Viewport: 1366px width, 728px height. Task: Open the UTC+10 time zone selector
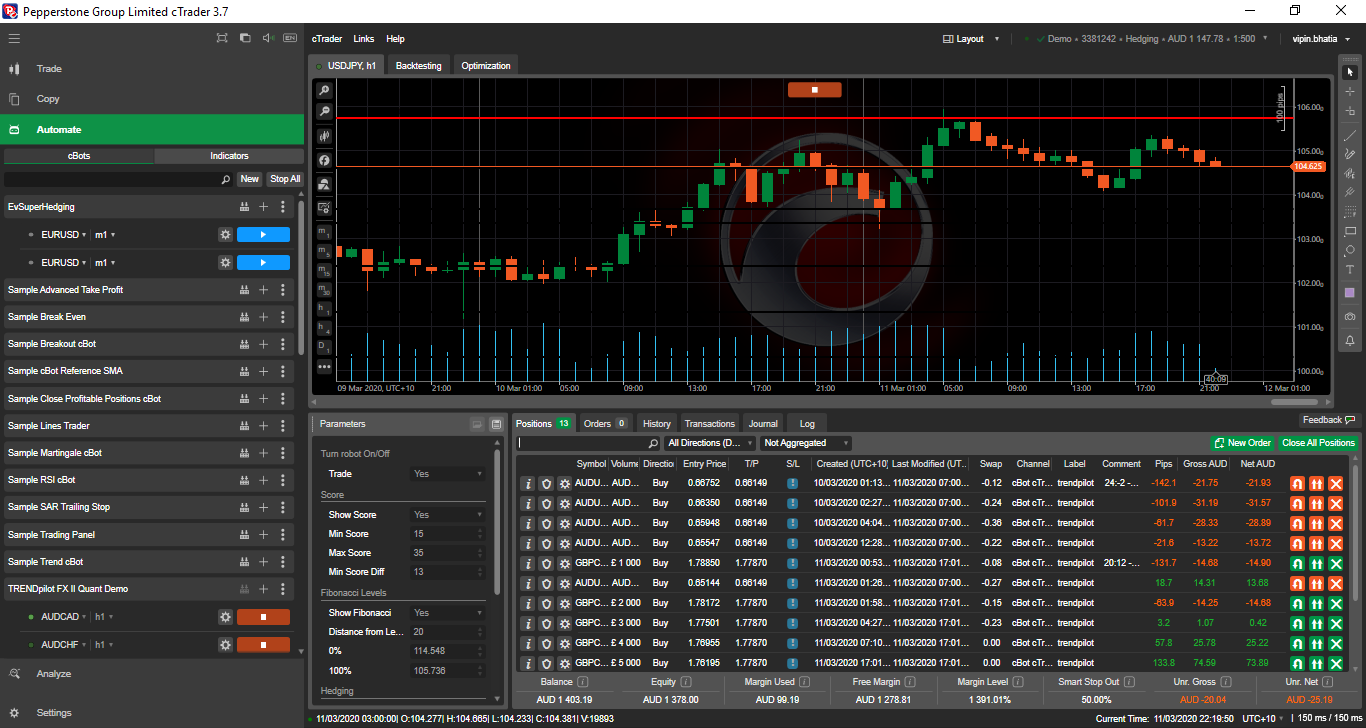[x=1262, y=718]
